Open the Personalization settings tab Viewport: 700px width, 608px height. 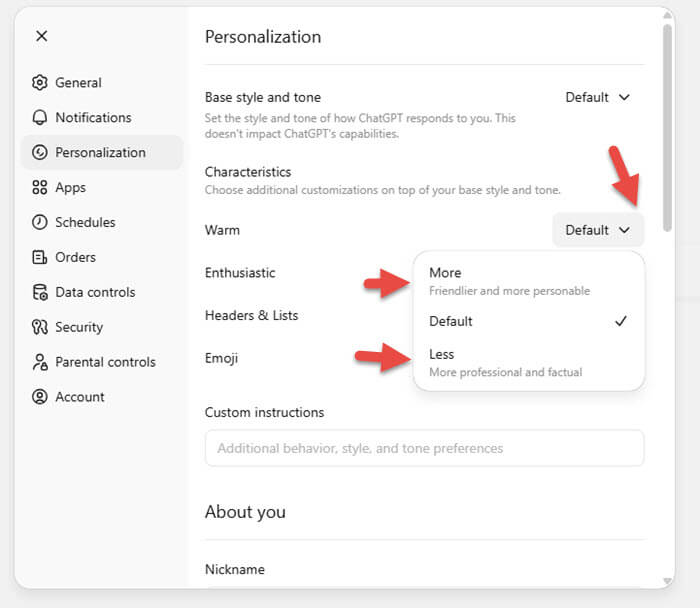click(100, 153)
